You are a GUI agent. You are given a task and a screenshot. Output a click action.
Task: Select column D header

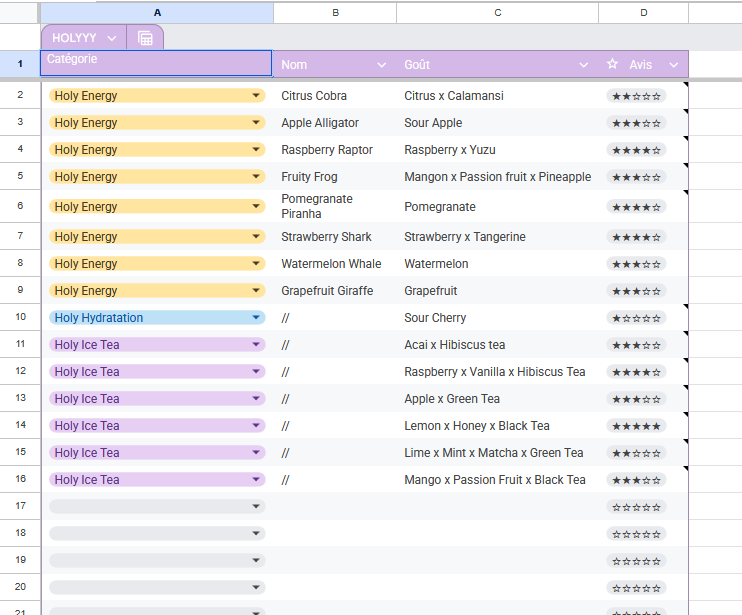pyautogui.click(x=644, y=13)
